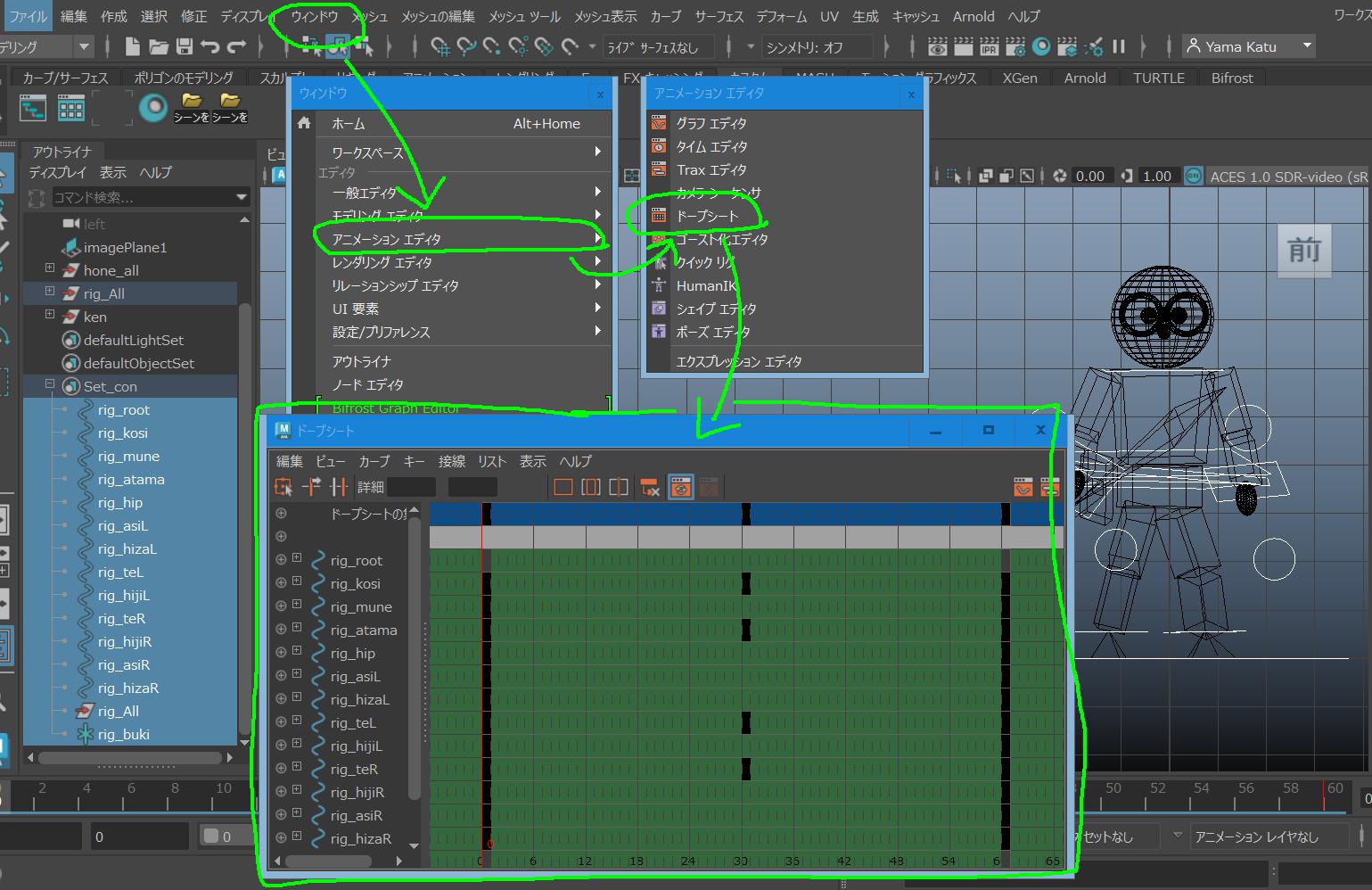Open Graph Editor from the Dope Sheet toolbar icon

click(1023, 487)
